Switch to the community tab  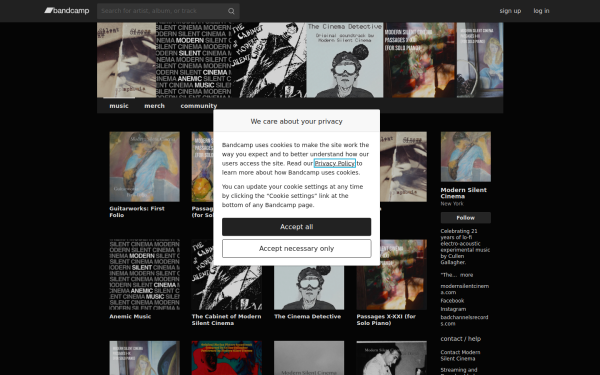(199, 106)
